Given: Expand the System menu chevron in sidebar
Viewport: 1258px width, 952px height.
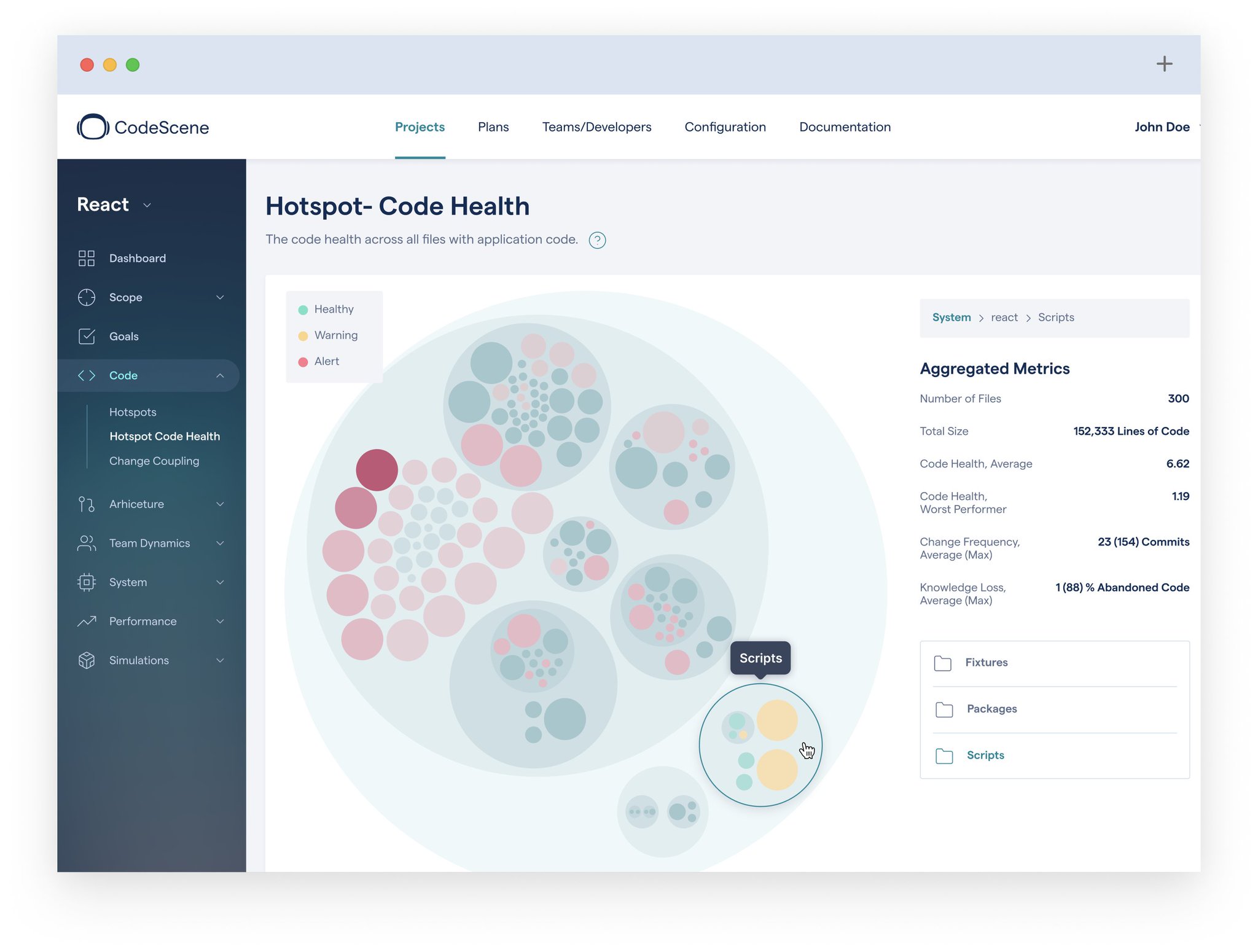Looking at the screenshot, I should 220,582.
